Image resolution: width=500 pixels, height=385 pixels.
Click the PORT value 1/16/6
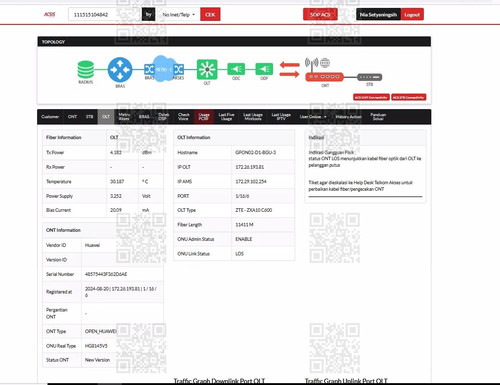click(x=242, y=196)
